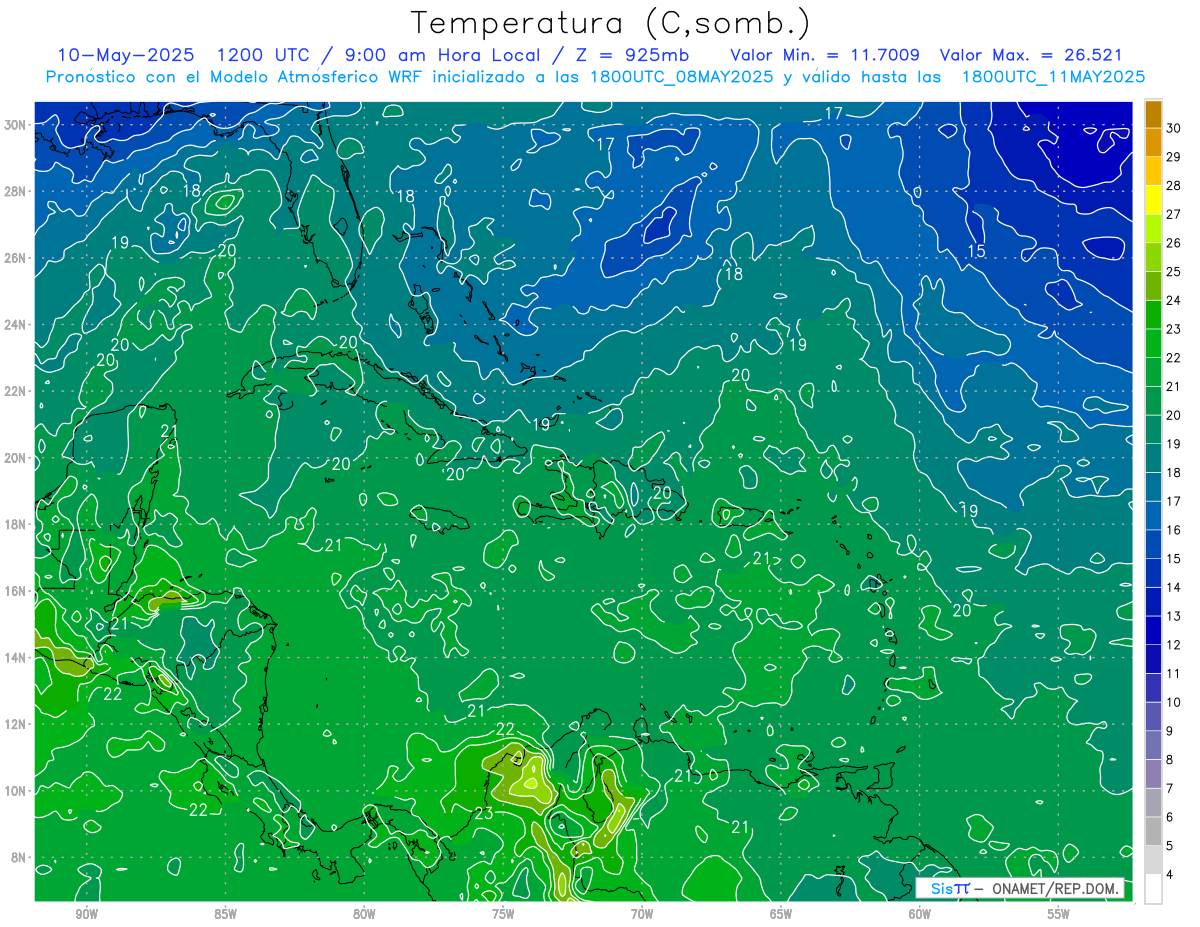
Task: Click the "30N" latitude axis label
Action: [16, 124]
